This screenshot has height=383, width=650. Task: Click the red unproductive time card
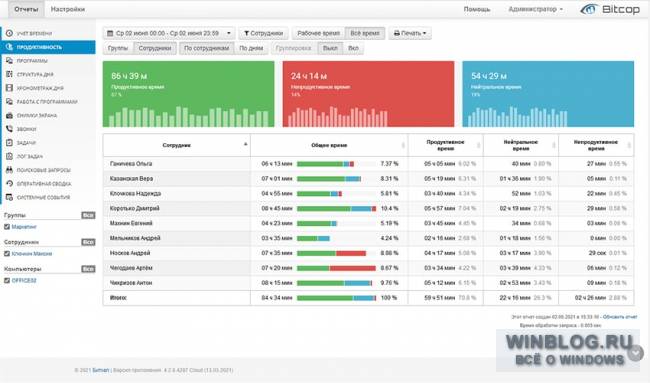coord(368,94)
